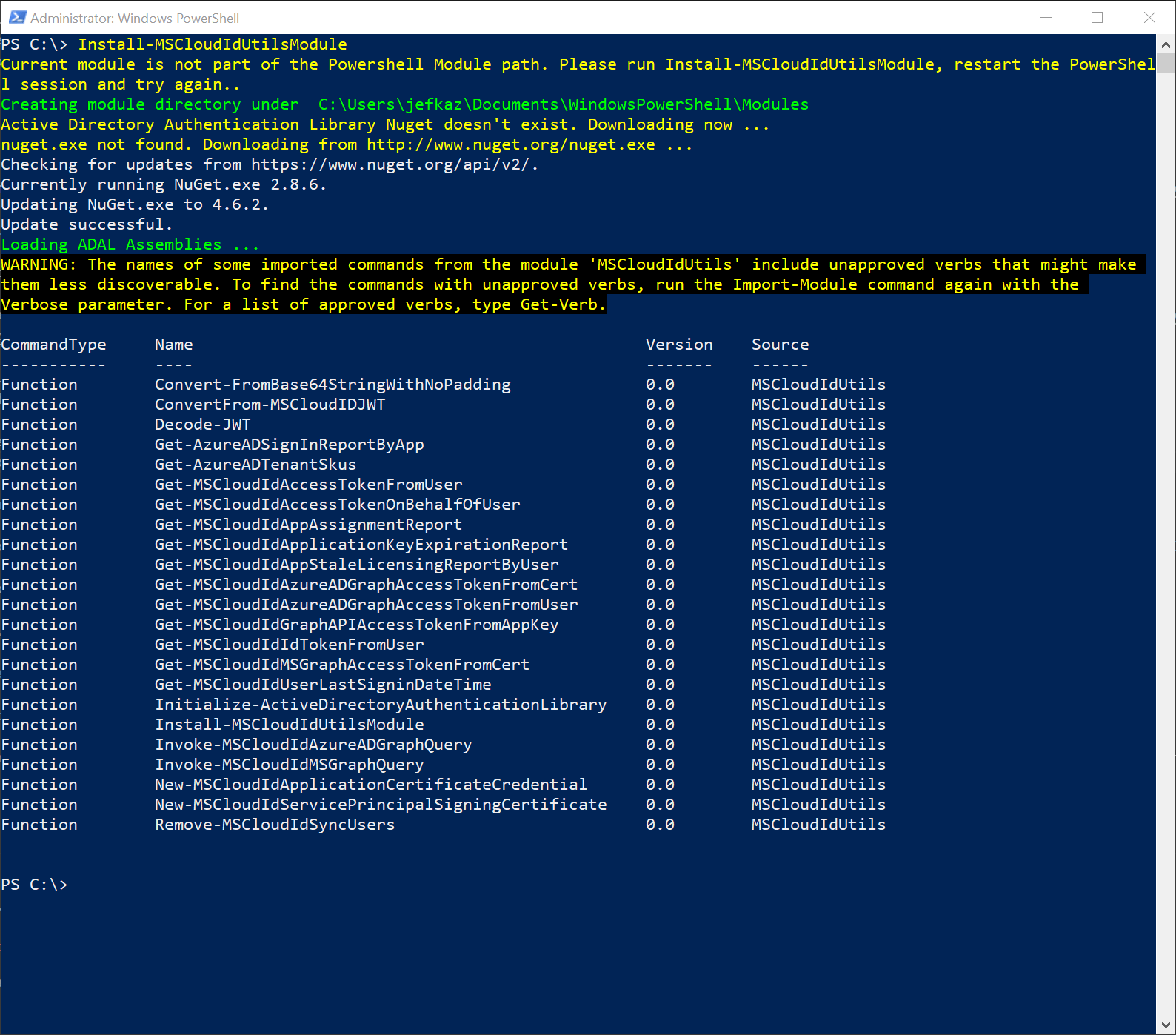Image resolution: width=1176 pixels, height=1035 pixels.
Task: Click Get-AzureADSignInReportByApp function name
Action: coord(290,445)
